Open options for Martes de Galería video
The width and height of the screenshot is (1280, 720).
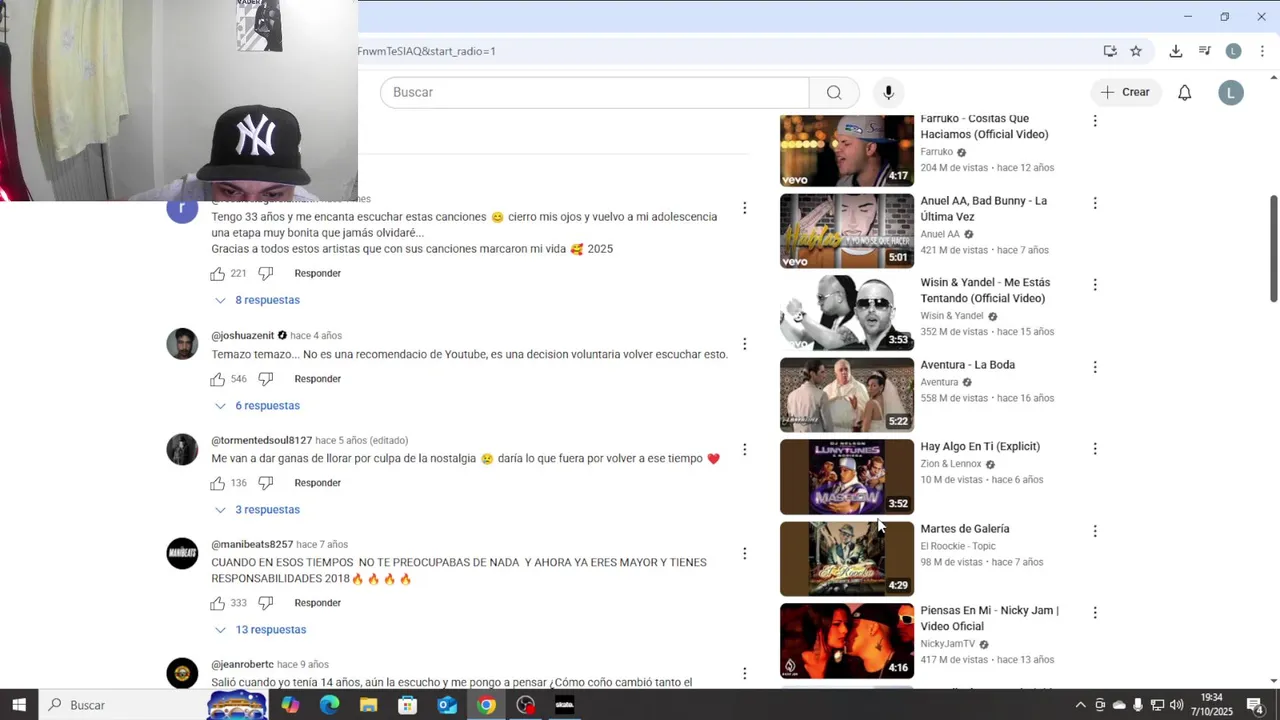(1095, 531)
